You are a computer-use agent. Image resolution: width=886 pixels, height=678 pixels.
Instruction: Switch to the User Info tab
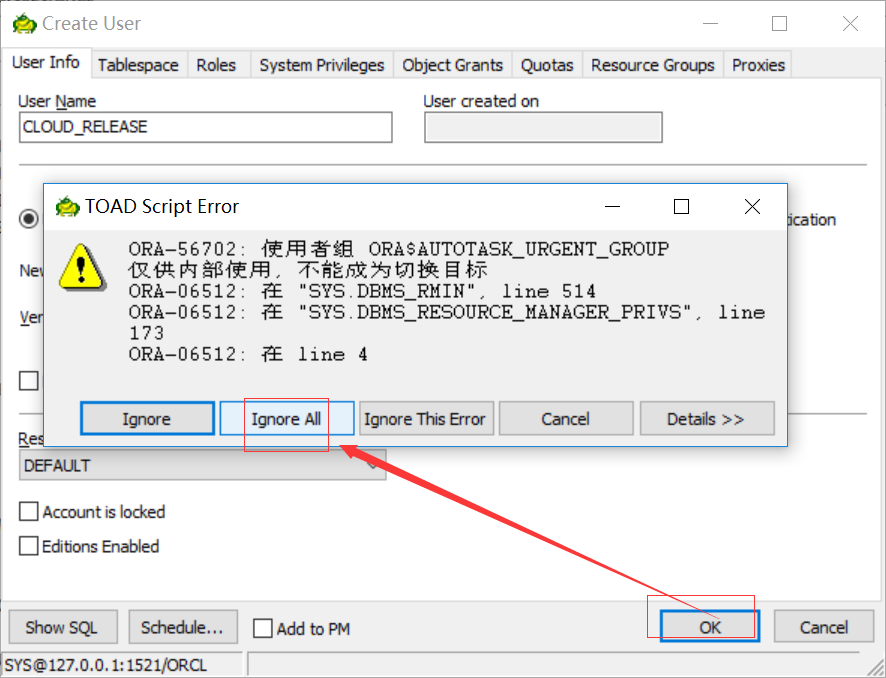pyautogui.click(x=46, y=63)
